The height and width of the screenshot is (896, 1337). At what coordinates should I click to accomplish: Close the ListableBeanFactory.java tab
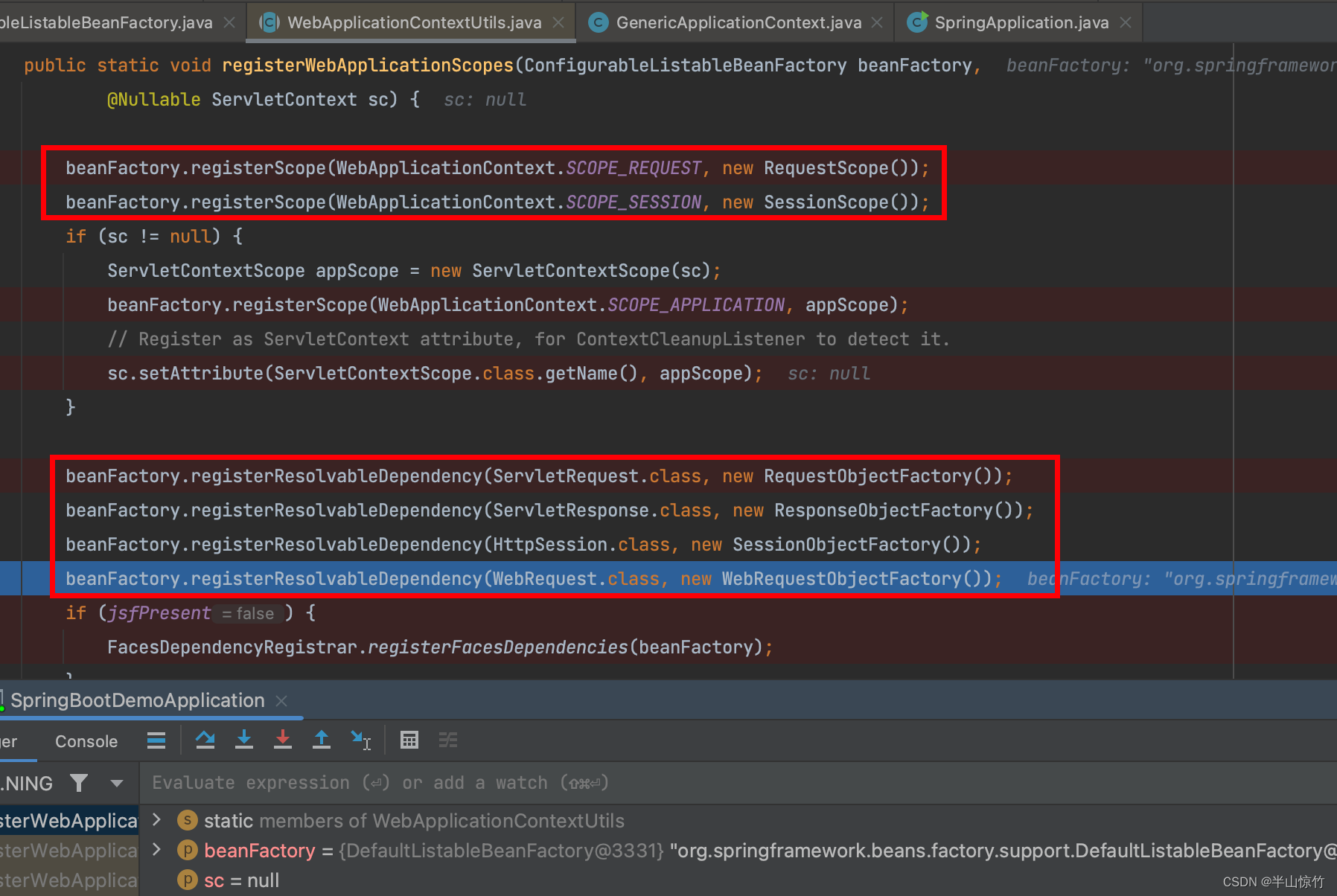pos(229,22)
